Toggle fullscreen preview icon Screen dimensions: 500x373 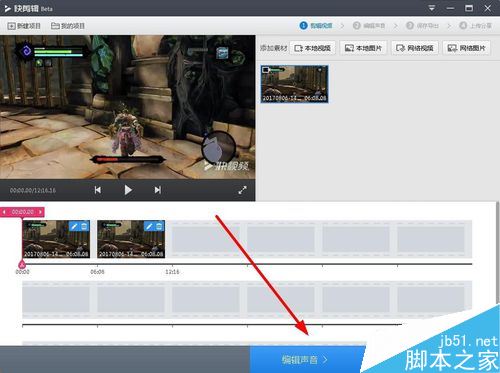(243, 190)
